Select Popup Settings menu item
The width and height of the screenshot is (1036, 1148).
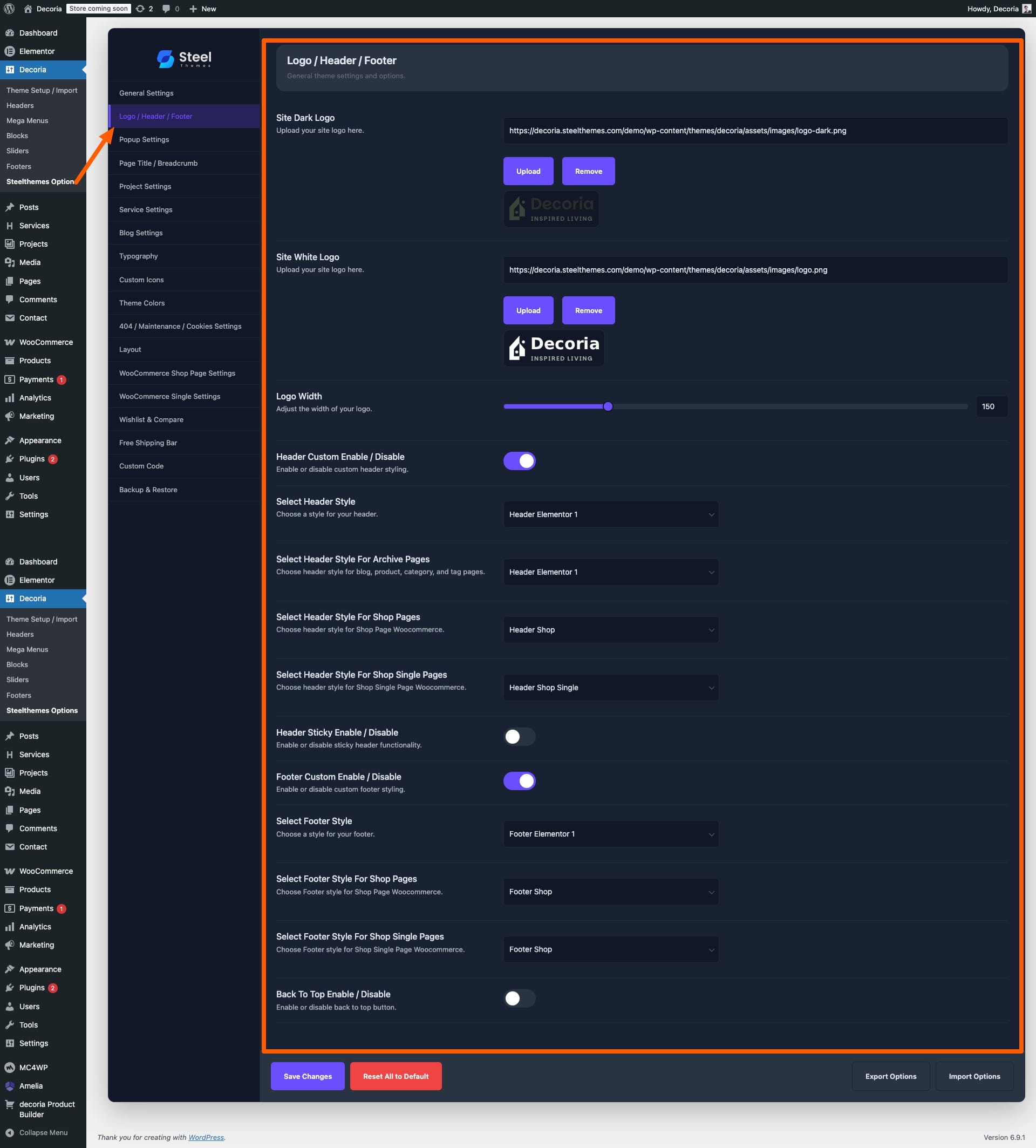tap(184, 139)
